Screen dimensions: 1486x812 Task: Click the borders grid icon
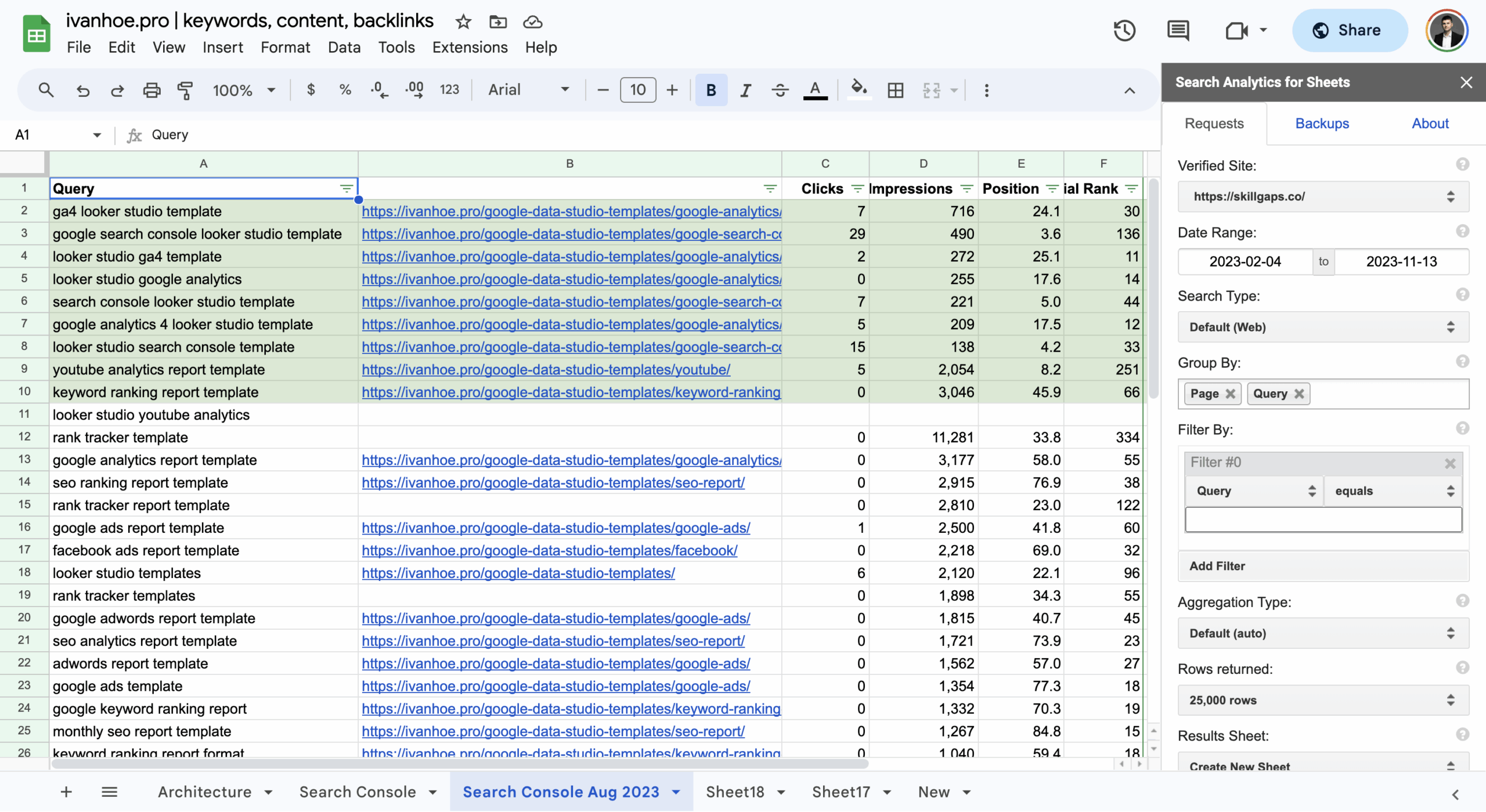(x=895, y=90)
